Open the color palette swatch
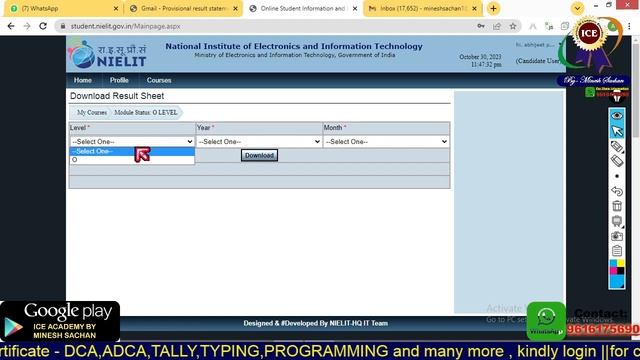This screenshot has width=640, height=360. click(617, 267)
